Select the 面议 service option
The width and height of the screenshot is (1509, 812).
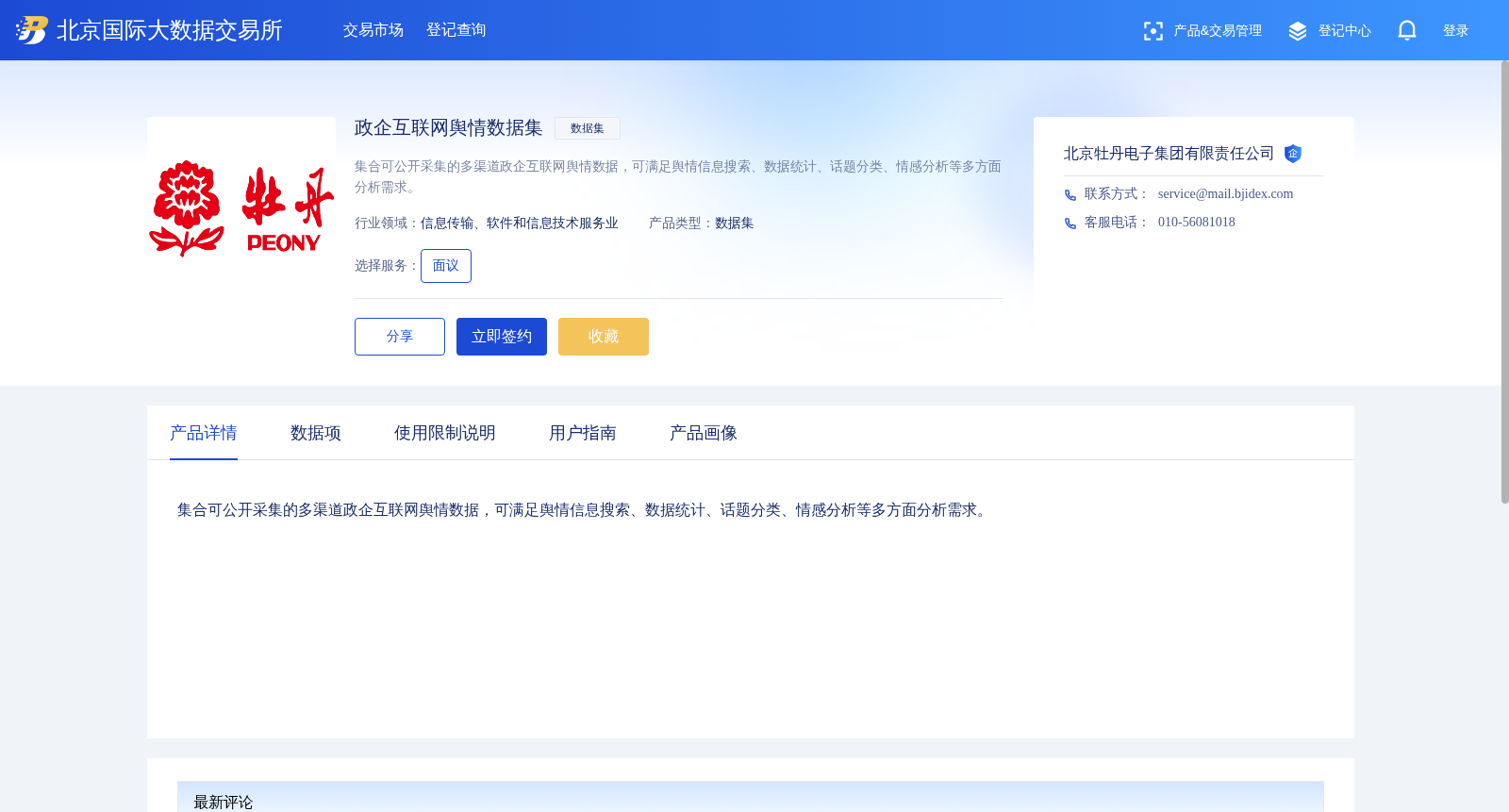(x=446, y=266)
